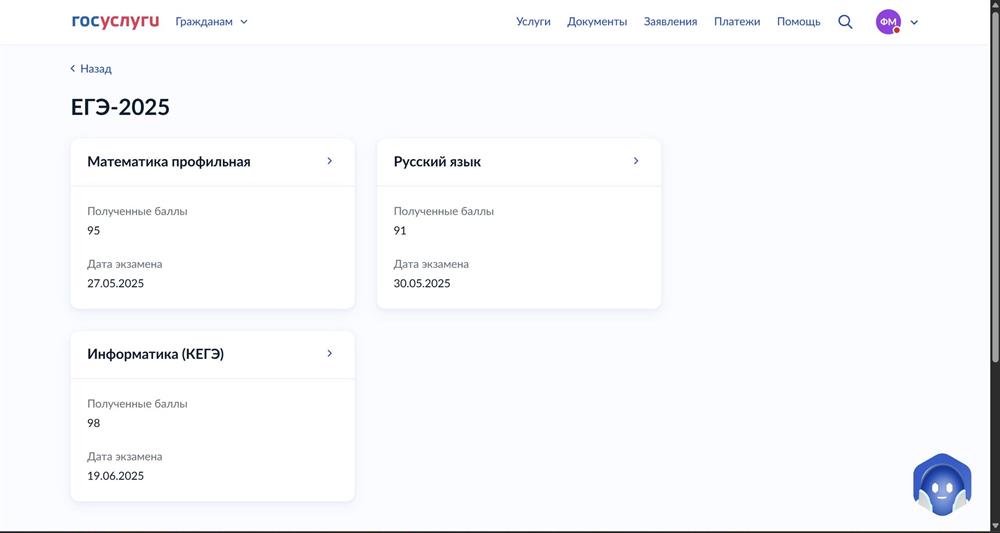
Task: Click the date 30.05.2025
Action: pyautogui.click(x=422, y=284)
